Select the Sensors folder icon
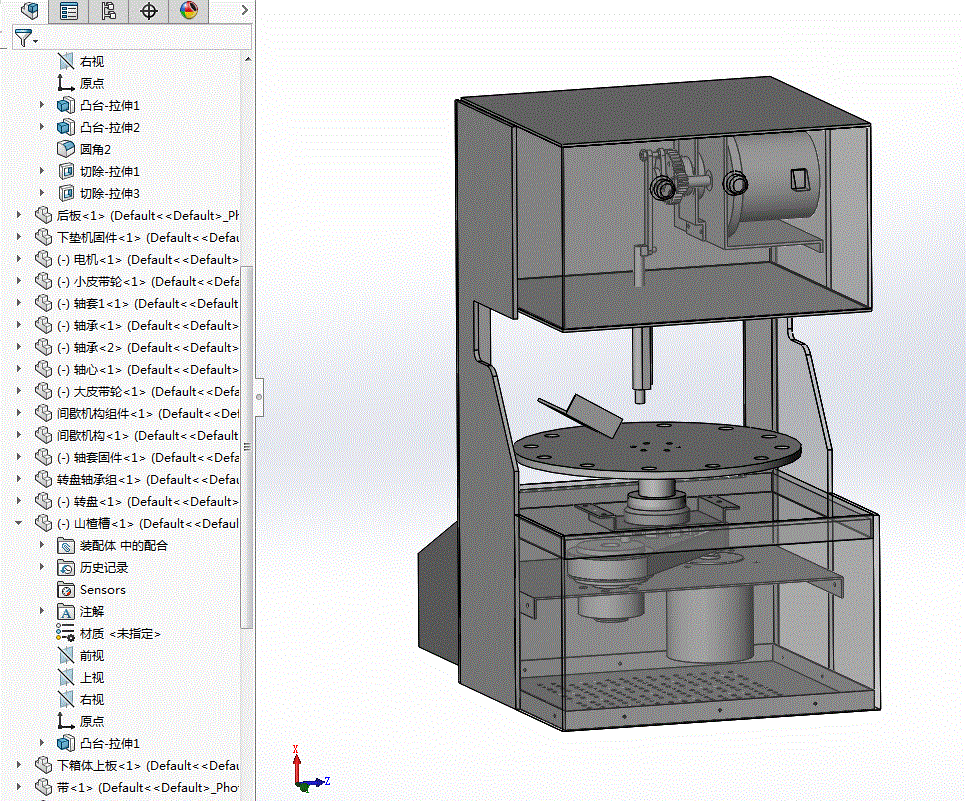966x801 pixels. pos(66,590)
